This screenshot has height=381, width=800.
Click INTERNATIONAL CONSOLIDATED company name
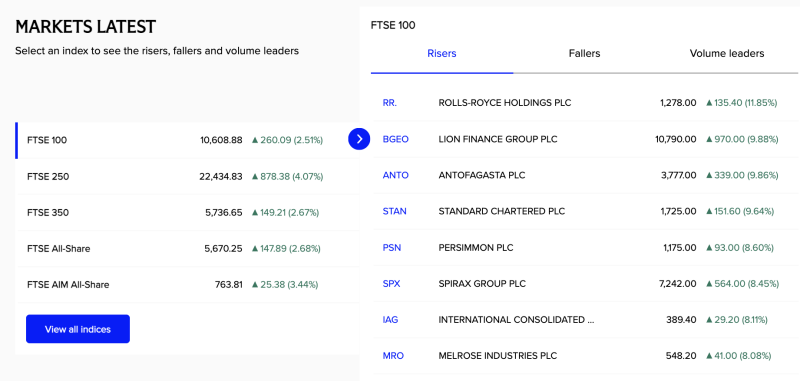tap(516, 320)
